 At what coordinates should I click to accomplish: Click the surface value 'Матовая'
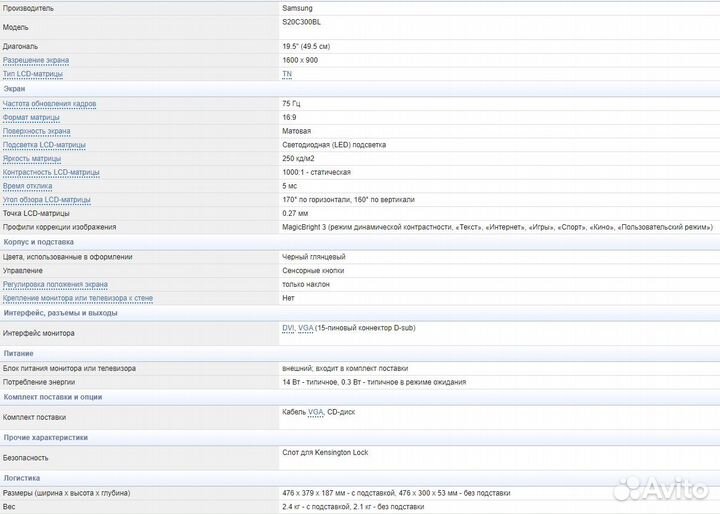297,131
